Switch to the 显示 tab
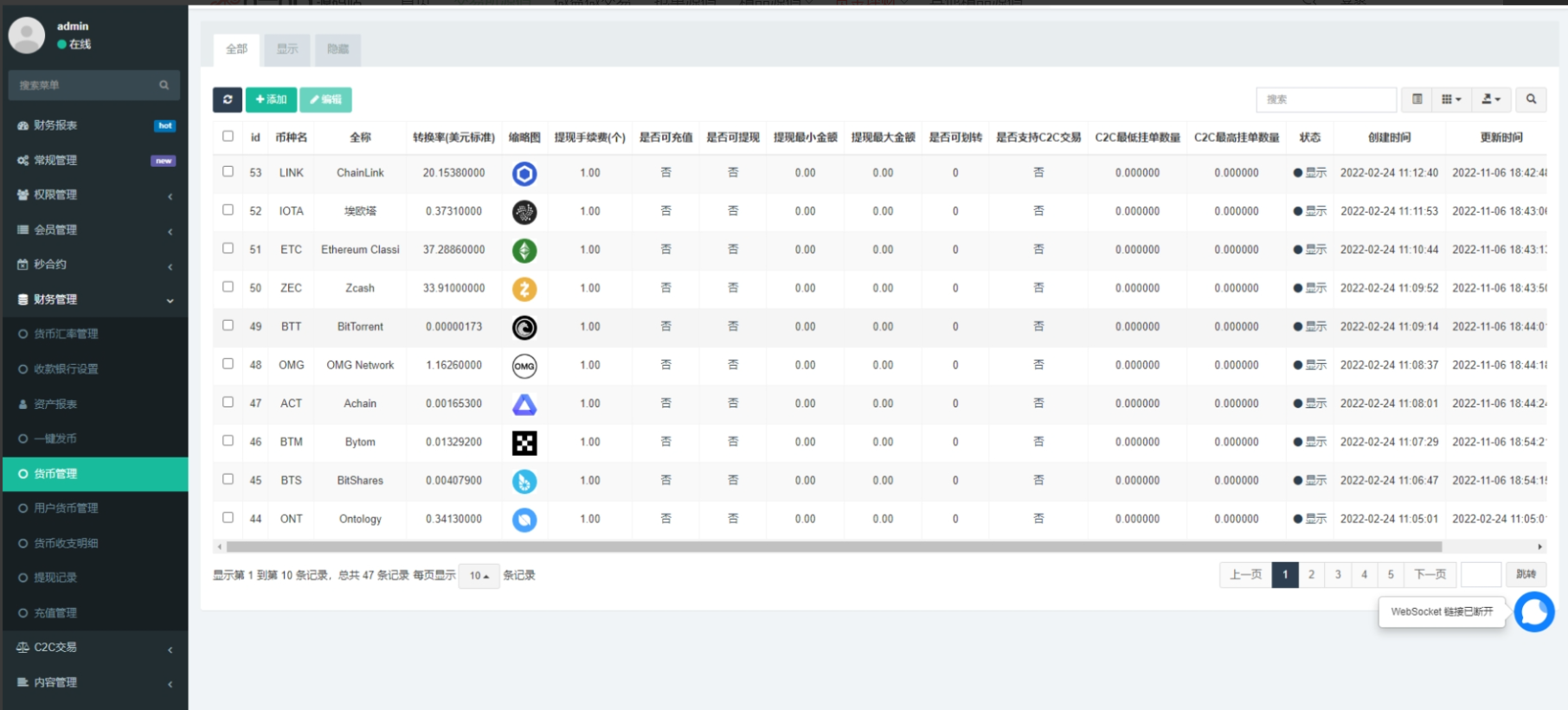This screenshot has height=710, width=1568. click(287, 49)
